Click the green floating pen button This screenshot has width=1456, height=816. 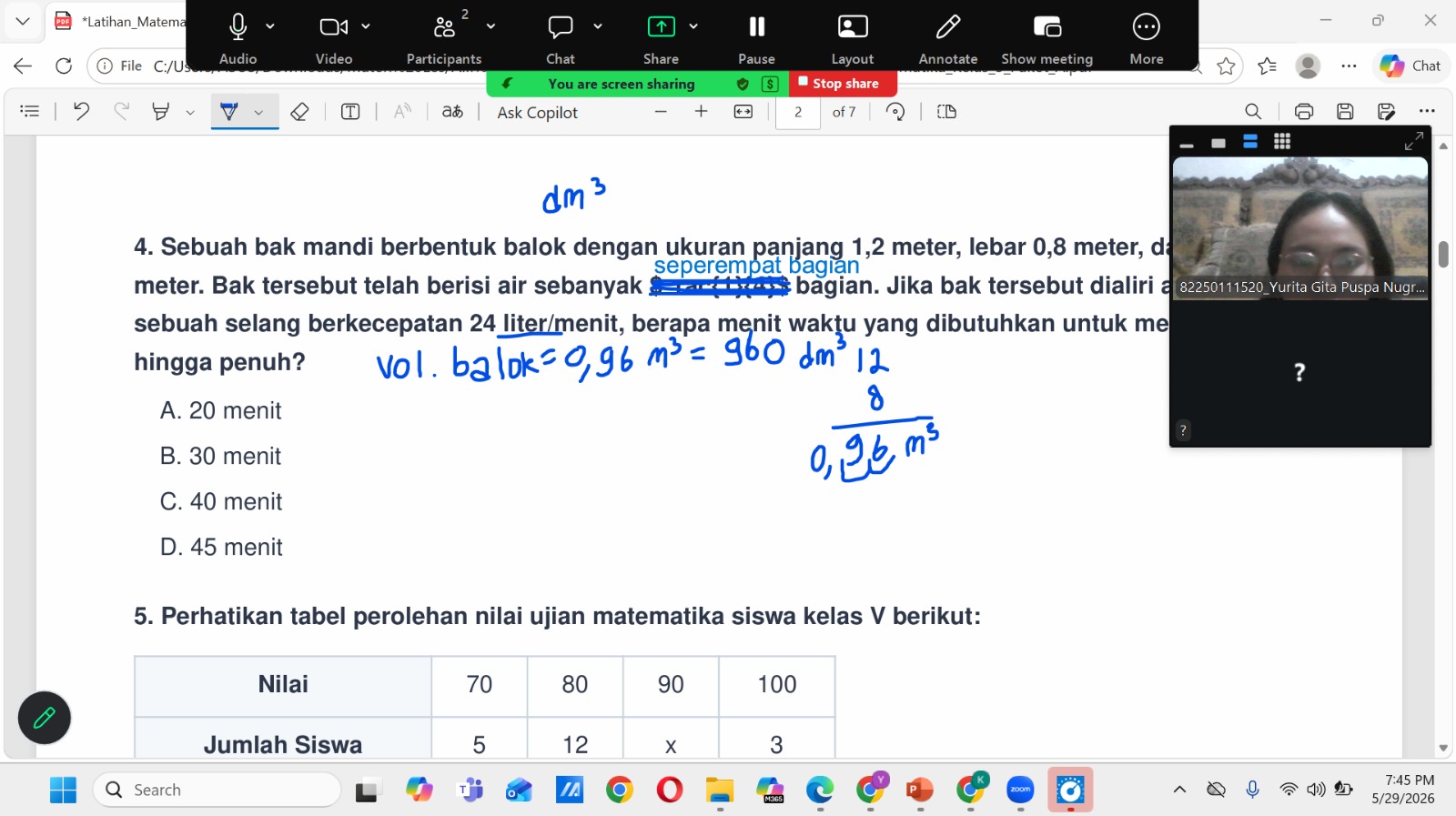coord(45,718)
